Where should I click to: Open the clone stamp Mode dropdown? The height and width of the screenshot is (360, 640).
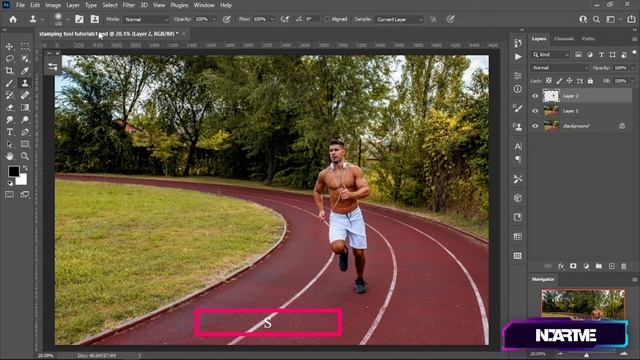coord(146,19)
